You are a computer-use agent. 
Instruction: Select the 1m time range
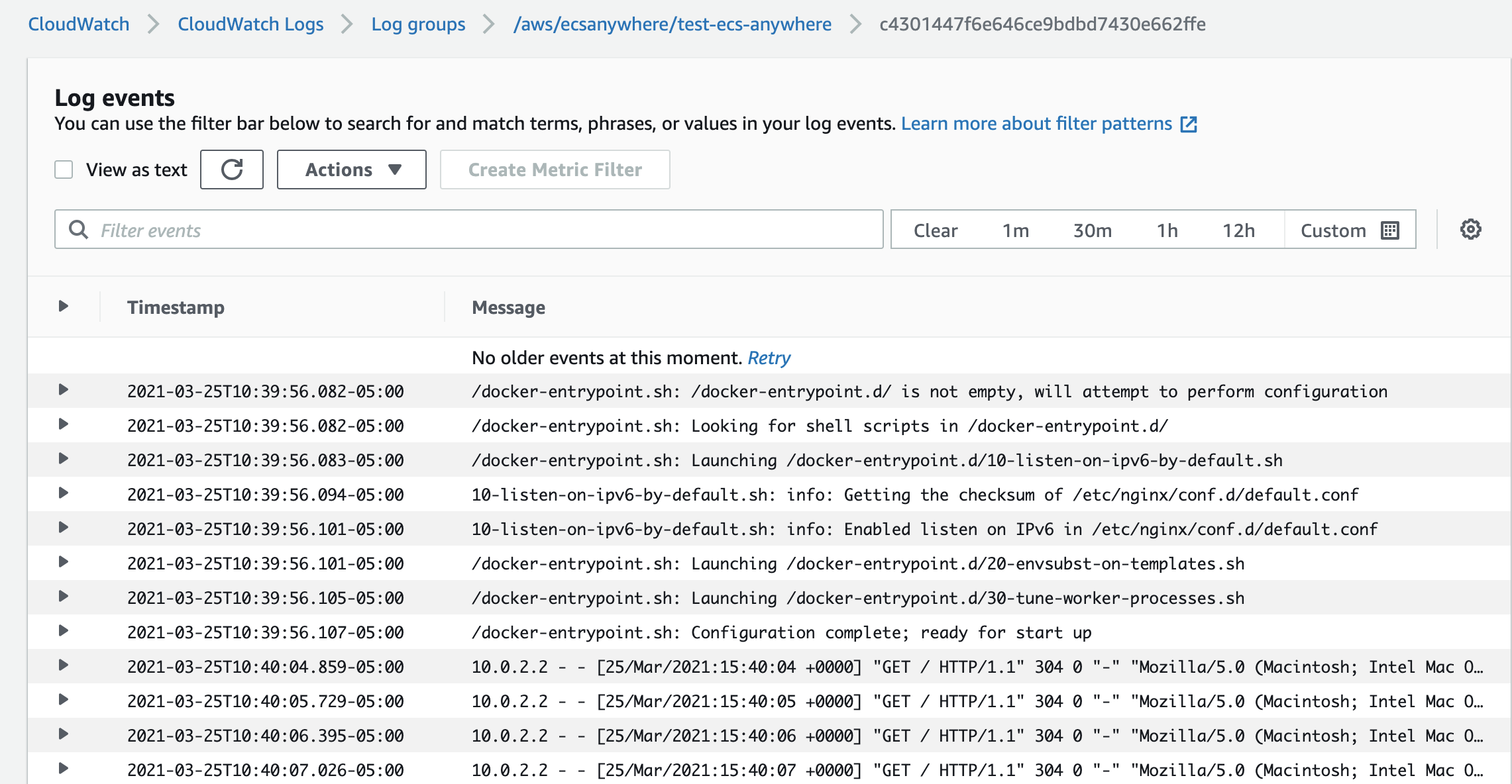click(x=1015, y=230)
